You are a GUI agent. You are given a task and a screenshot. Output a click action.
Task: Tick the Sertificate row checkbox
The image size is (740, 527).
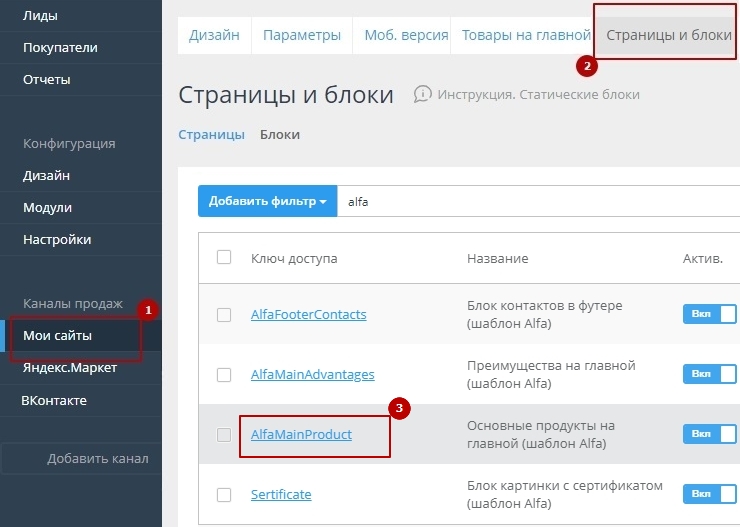point(224,495)
